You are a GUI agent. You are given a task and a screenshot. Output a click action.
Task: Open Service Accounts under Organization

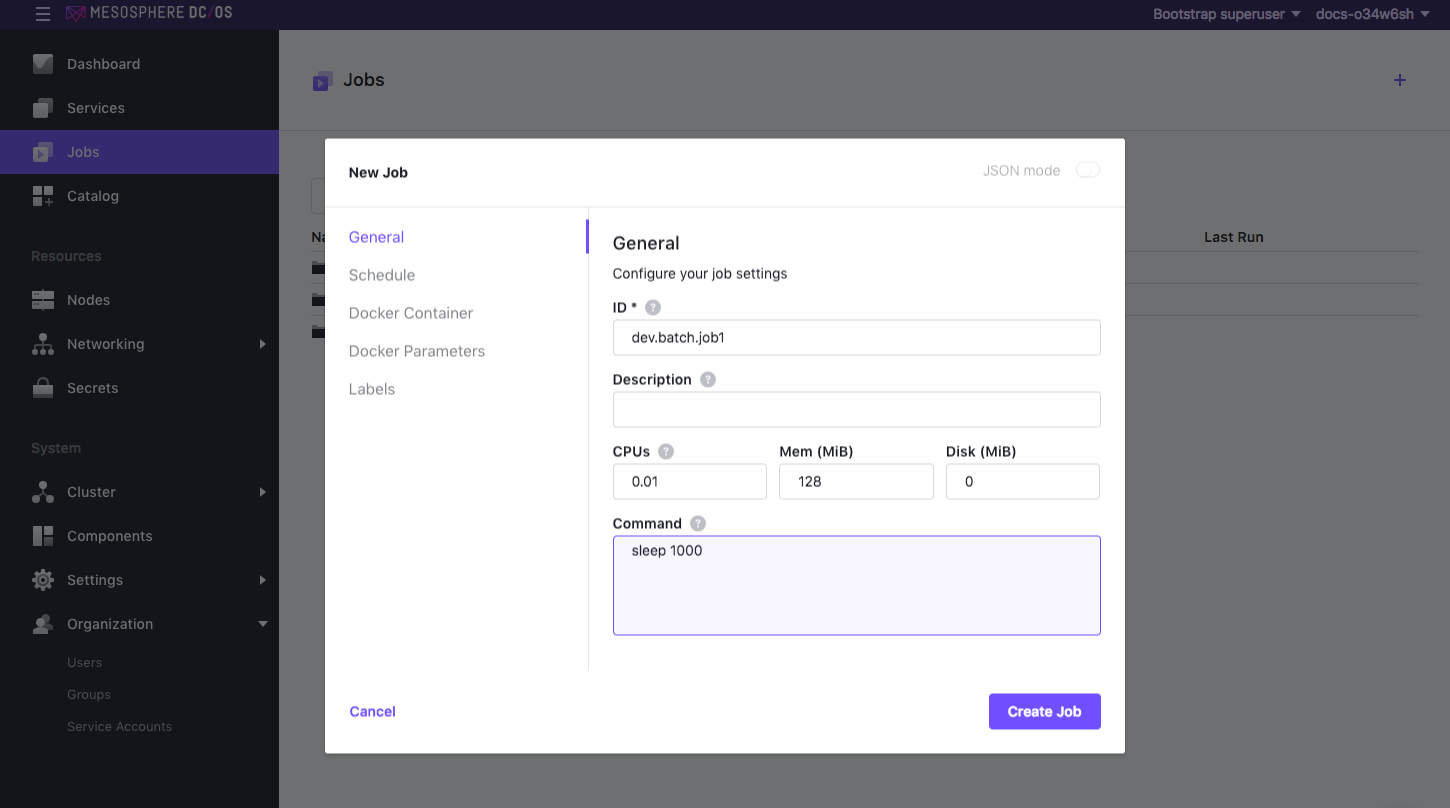pos(120,726)
